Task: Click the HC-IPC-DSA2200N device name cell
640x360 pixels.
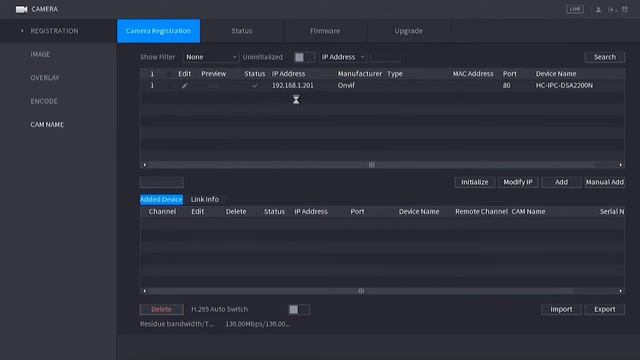Action: pyautogui.click(x=564, y=86)
